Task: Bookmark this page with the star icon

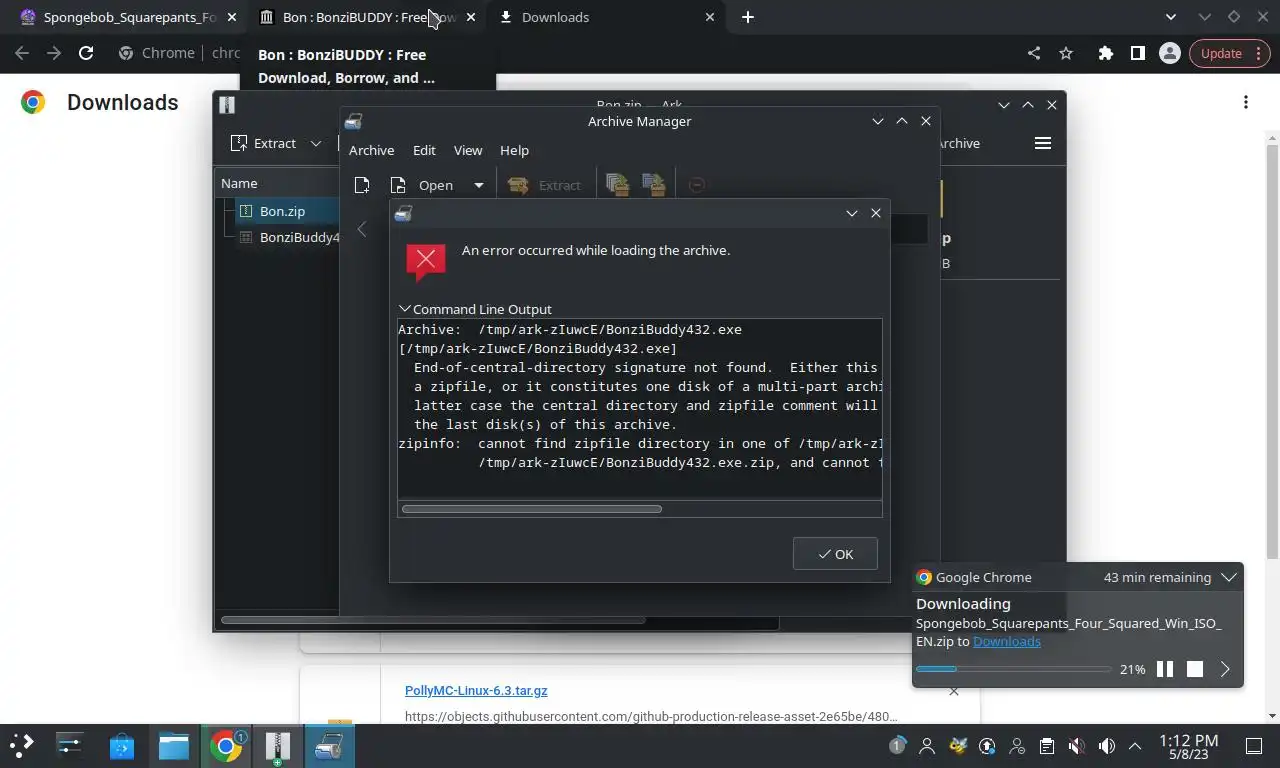Action: point(1066,53)
